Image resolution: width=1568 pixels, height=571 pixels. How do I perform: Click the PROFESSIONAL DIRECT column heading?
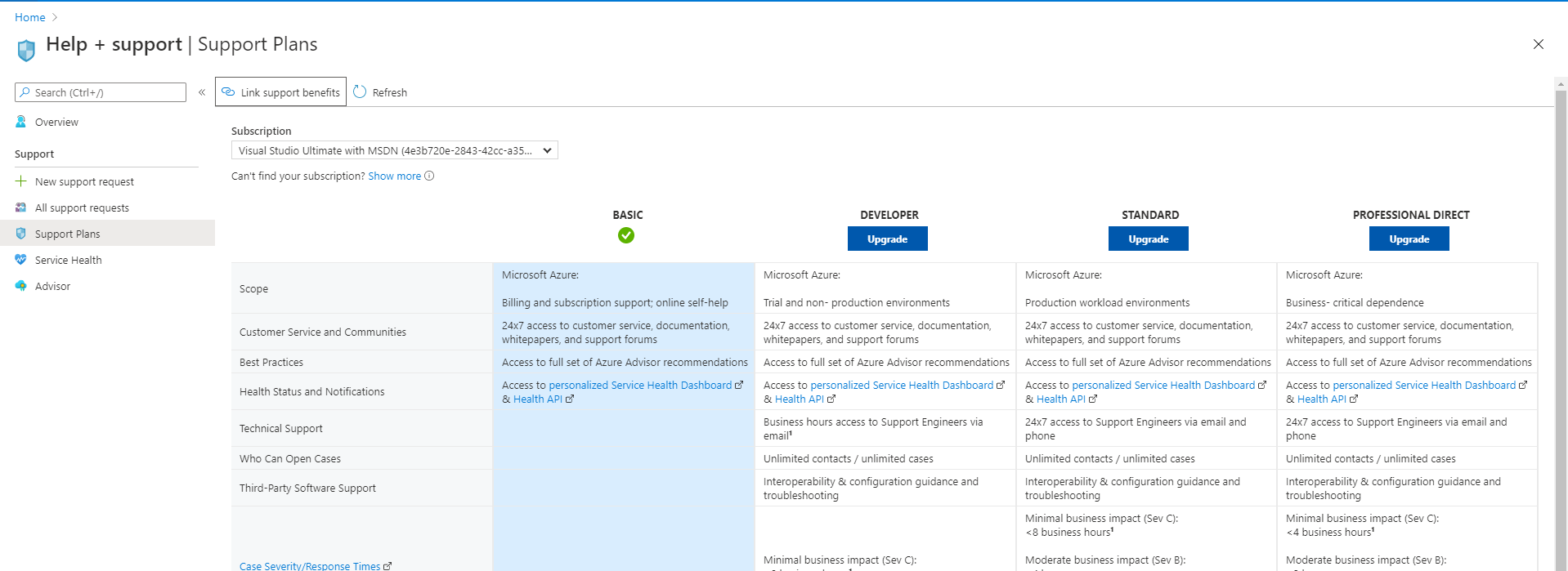pos(1411,215)
